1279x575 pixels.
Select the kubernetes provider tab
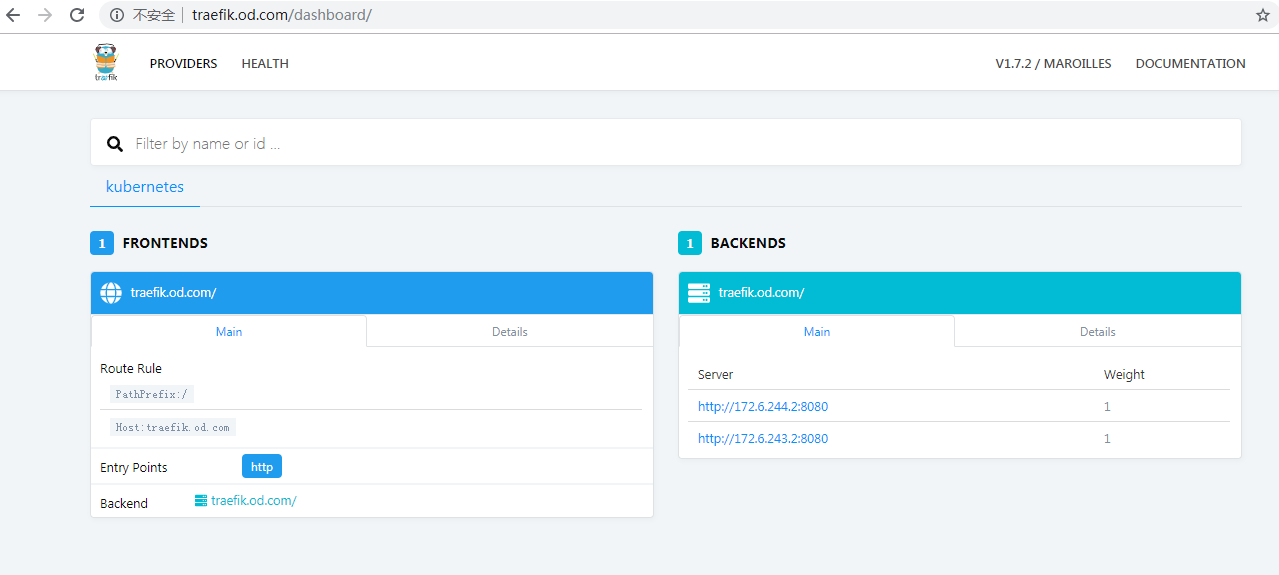145,187
